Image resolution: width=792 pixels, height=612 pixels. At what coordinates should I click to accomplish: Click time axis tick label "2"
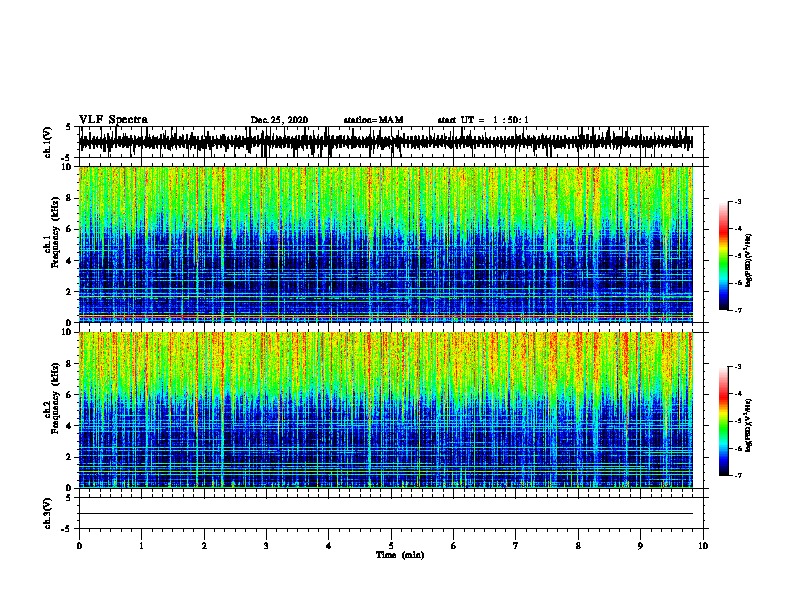coord(204,546)
